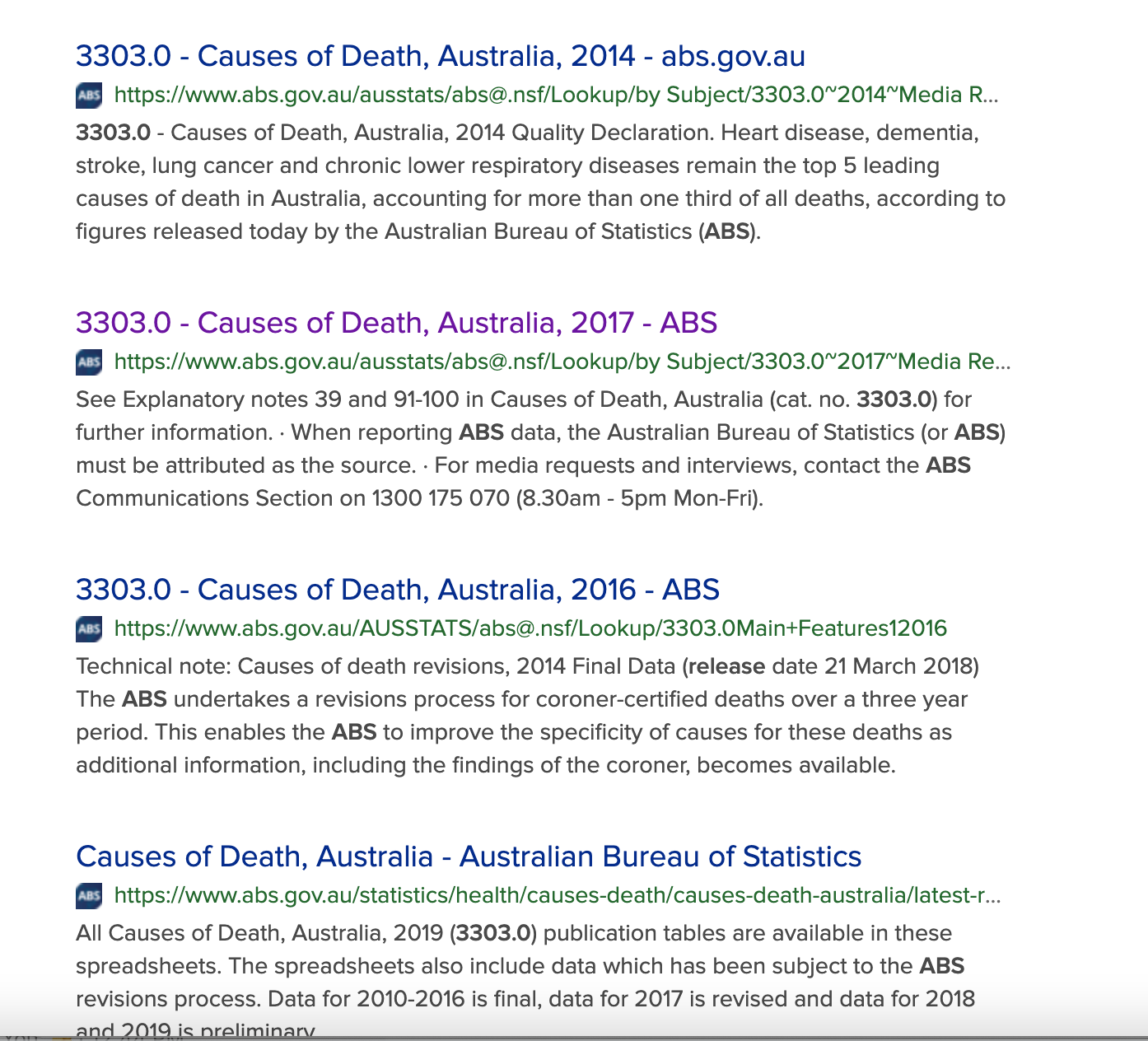Open 'Causes of Death, Australia, 2014 - abs.gov.au' result
This screenshot has height=1041, width=1148.
(x=440, y=56)
